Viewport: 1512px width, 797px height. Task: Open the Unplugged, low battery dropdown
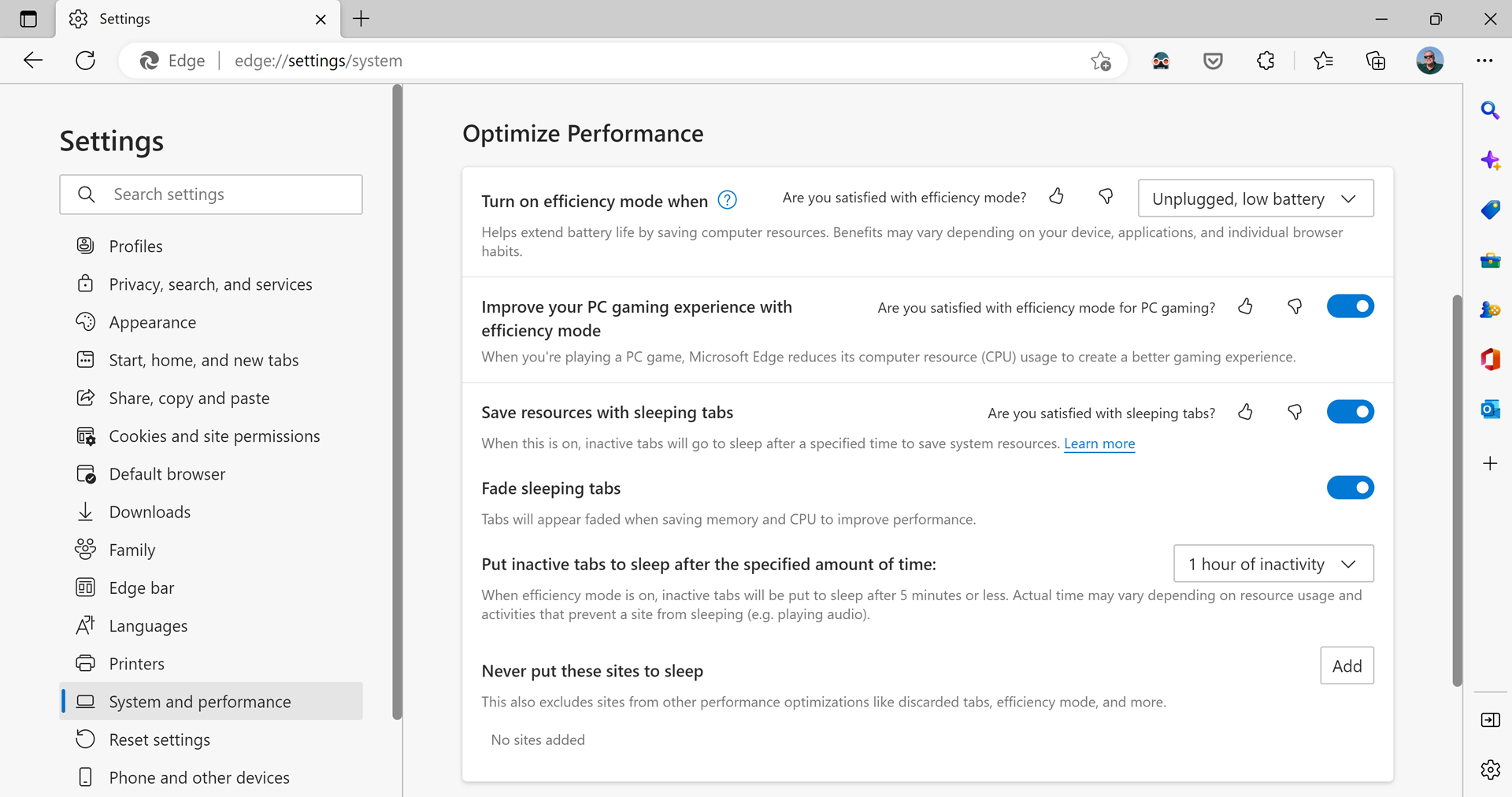[1255, 199]
